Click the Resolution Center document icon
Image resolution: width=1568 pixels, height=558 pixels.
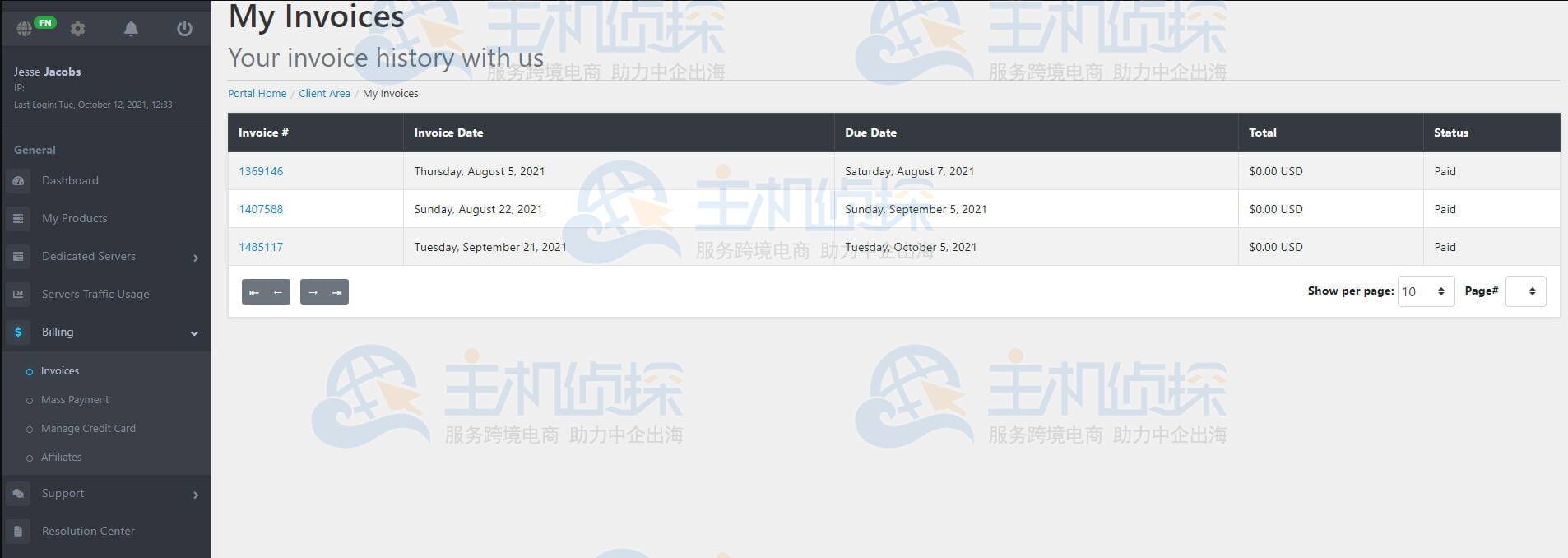pos(18,531)
